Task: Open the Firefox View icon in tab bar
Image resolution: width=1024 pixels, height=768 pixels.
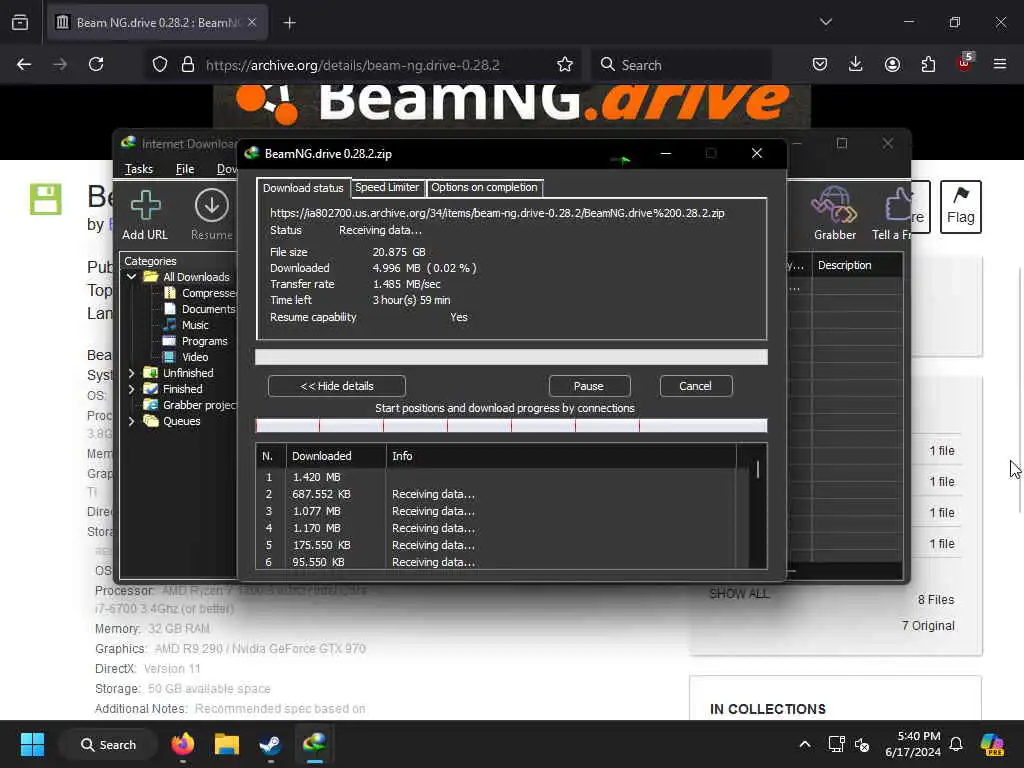Action: pyautogui.click(x=20, y=23)
